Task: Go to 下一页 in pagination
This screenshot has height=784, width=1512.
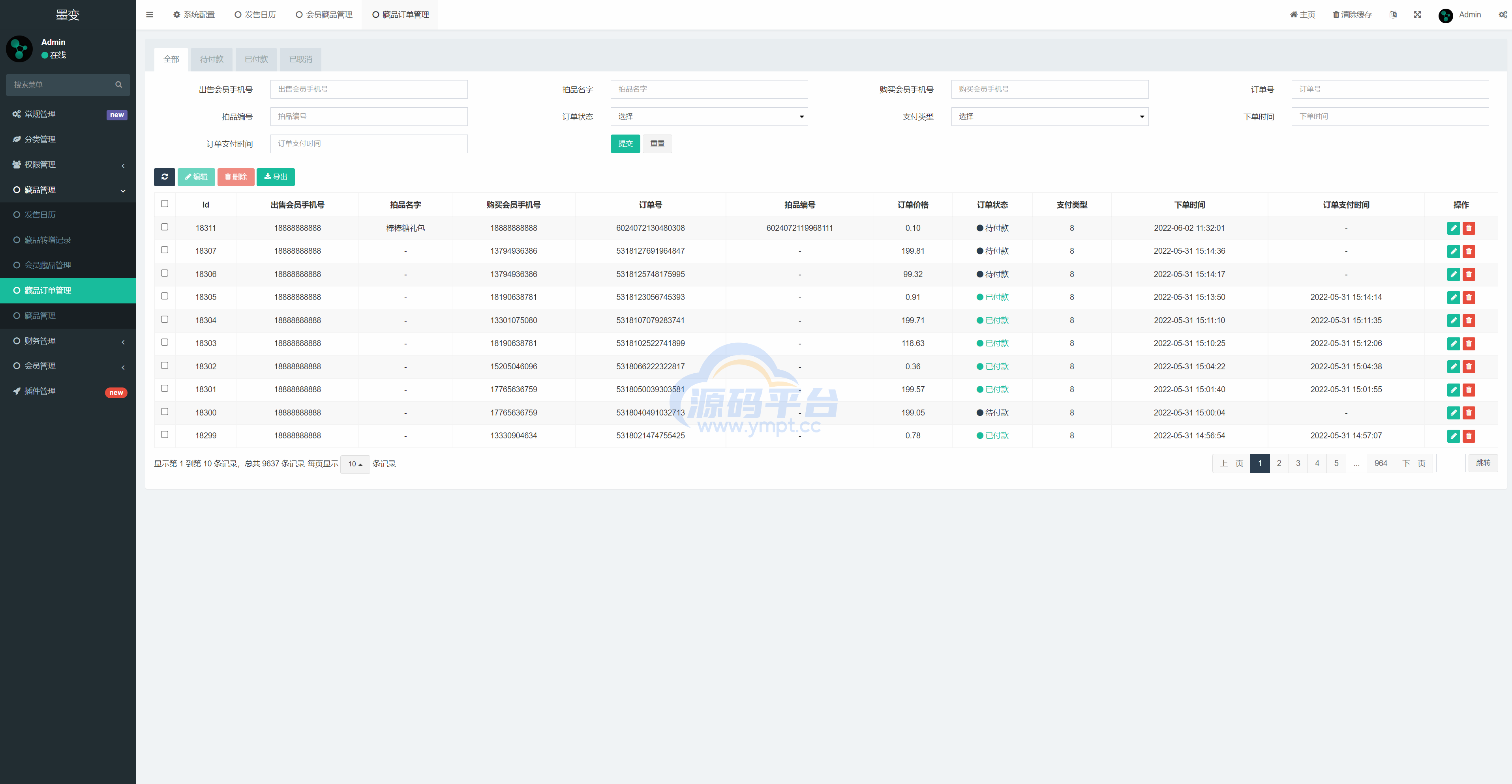Action: tap(1413, 464)
